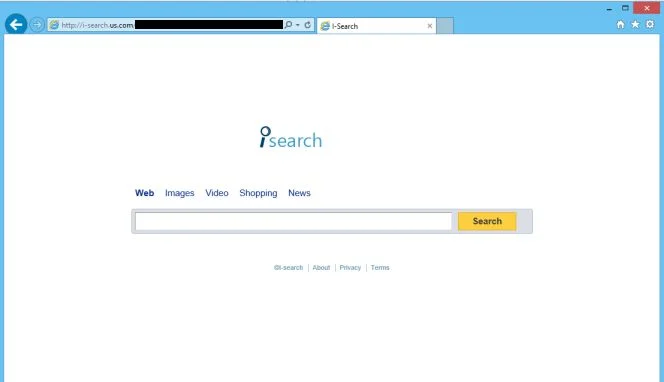Go to the browser Home page icon
Screen dimensions: 664x382
(x=620, y=25)
